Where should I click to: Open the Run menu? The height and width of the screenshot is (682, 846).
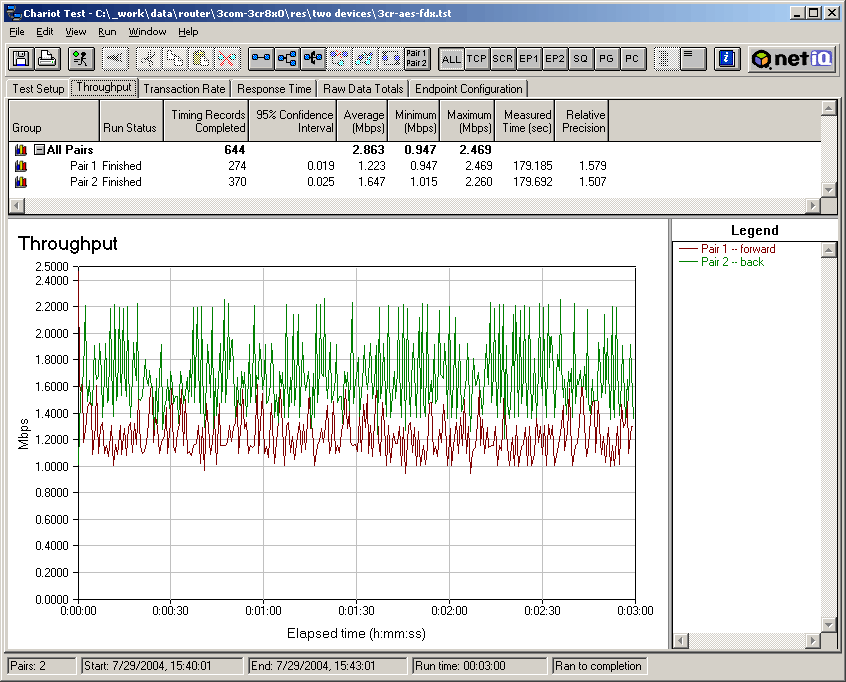click(107, 32)
